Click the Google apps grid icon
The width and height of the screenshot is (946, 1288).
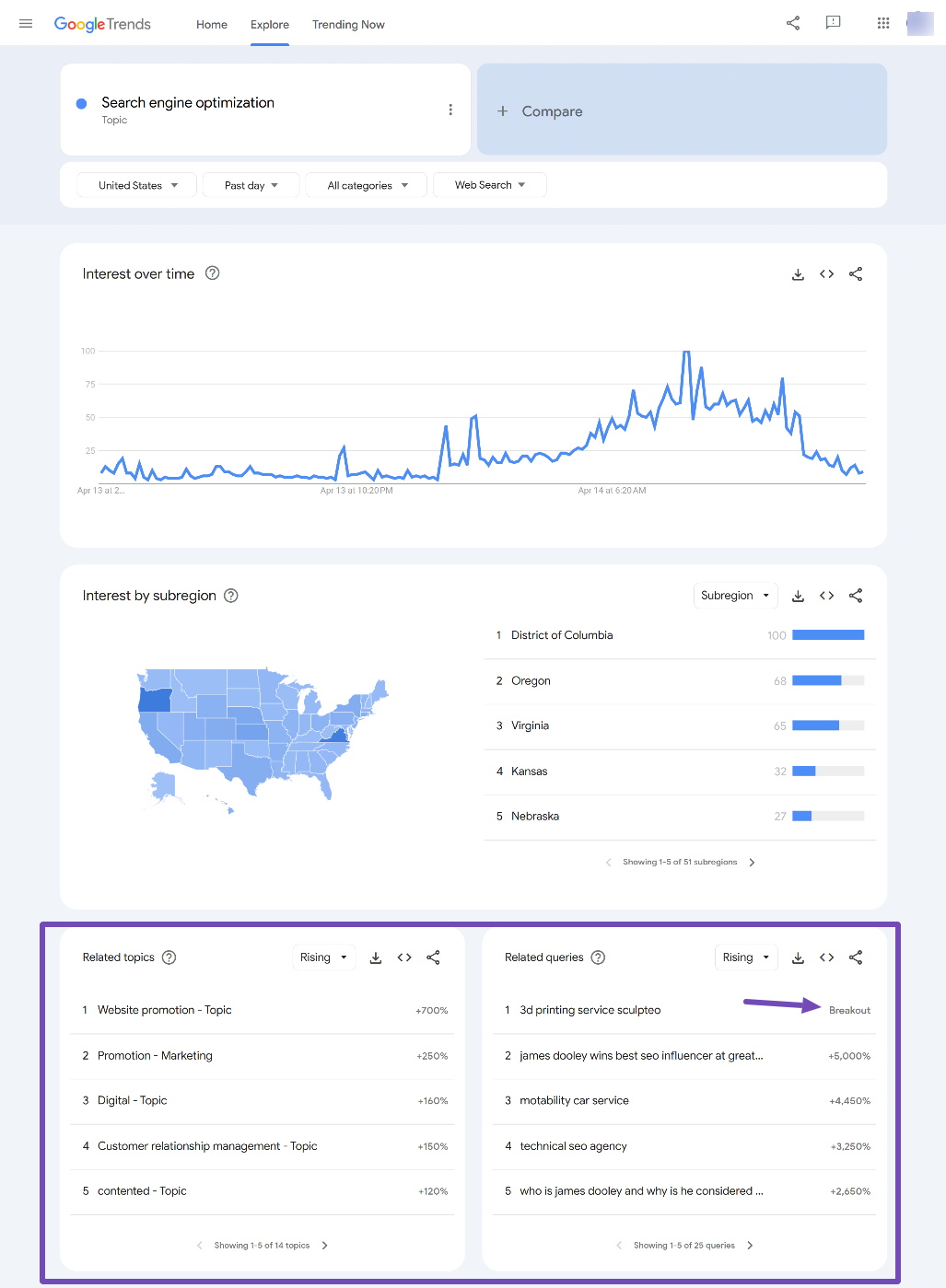pyautogui.click(x=882, y=24)
